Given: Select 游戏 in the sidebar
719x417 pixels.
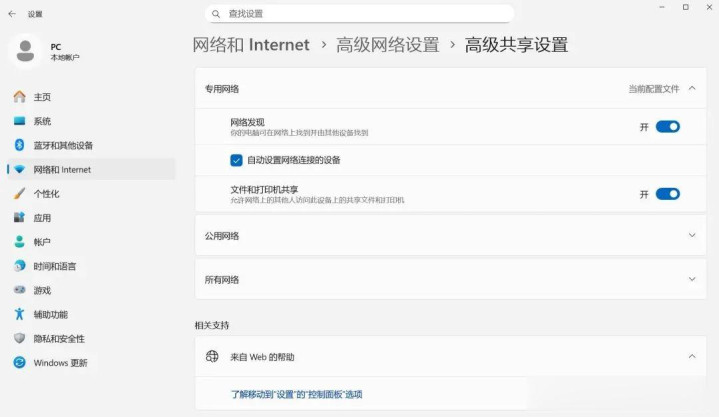Looking at the screenshot, I should 91,290.
